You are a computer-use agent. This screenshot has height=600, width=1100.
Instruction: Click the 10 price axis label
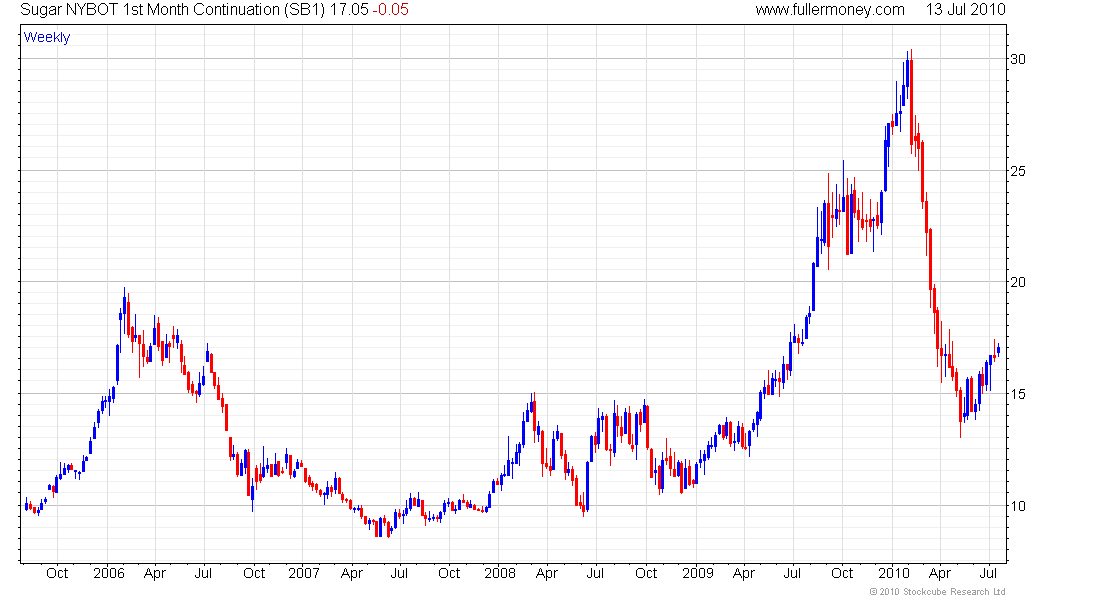(1017, 506)
